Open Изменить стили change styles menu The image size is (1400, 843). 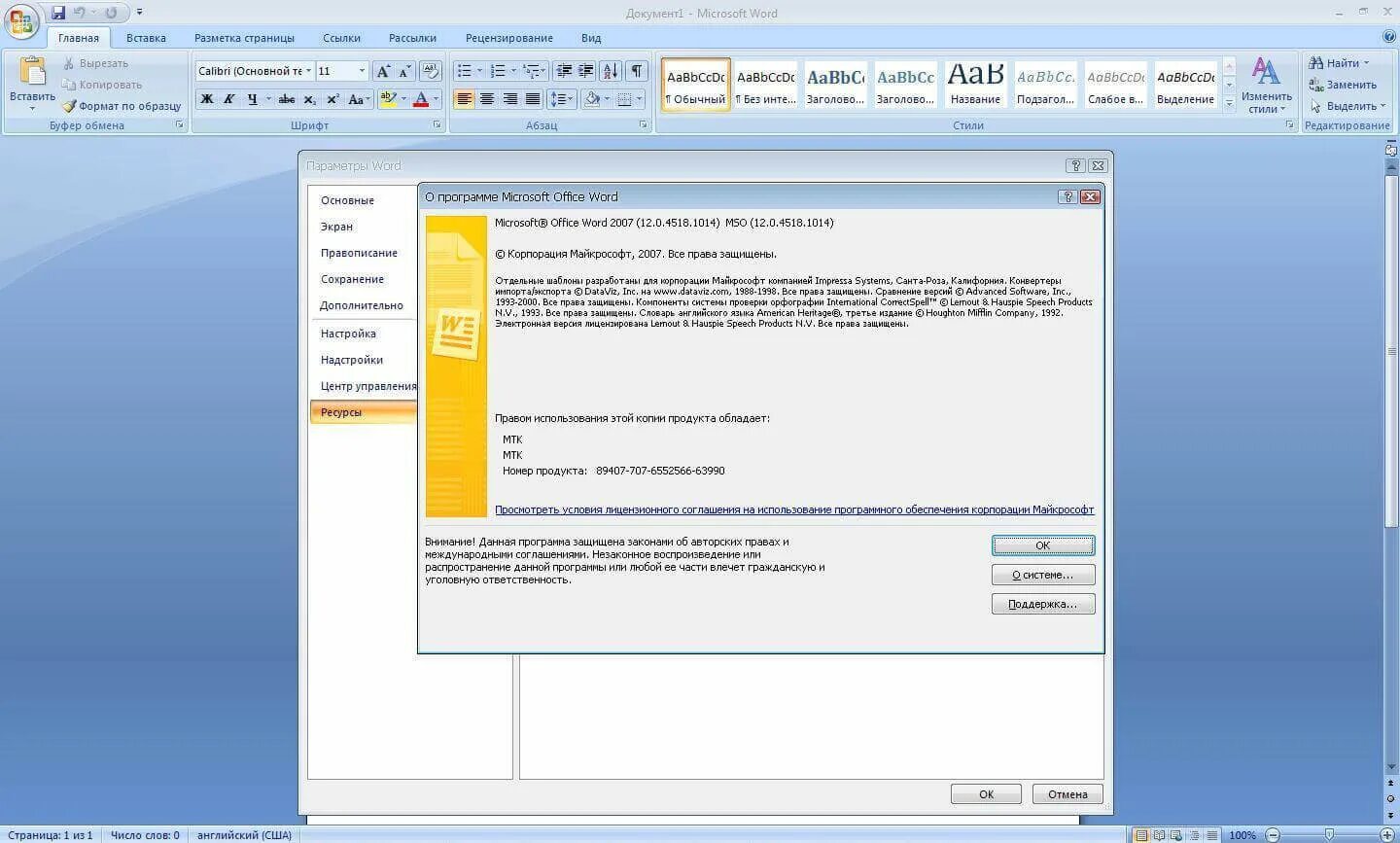1266,86
